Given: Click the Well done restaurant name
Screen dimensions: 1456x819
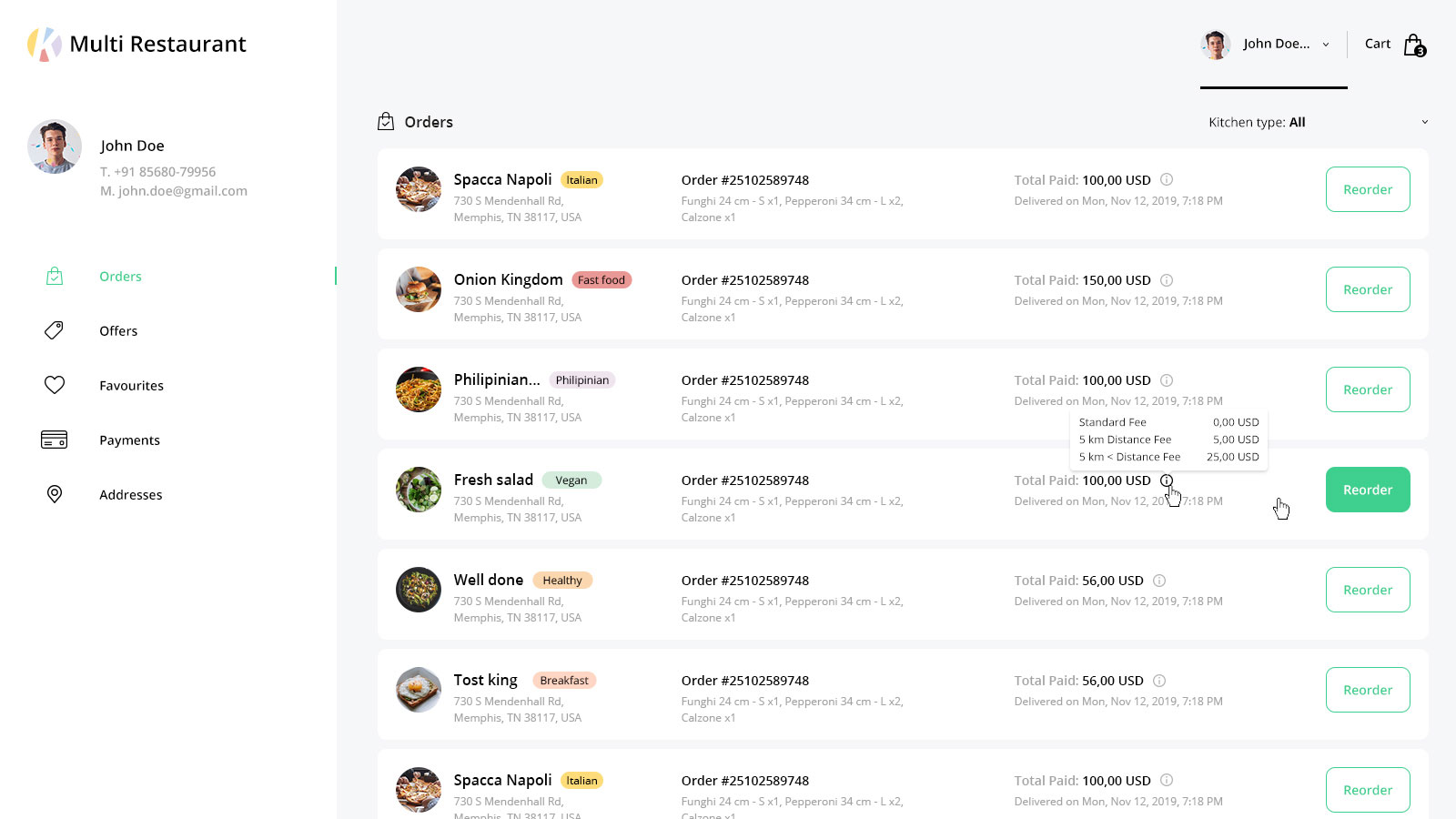Looking at the screenshot, I should point(489,580).
